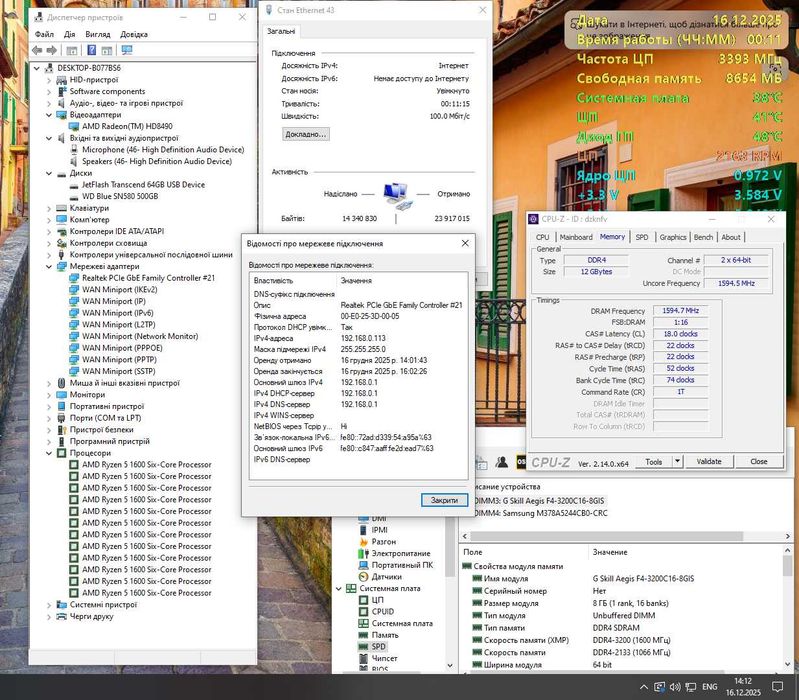Screen dimensions: 799x700
Task: Click the Датчики sensor icon in AIDA64 tree
Action: tap(363, 577)
